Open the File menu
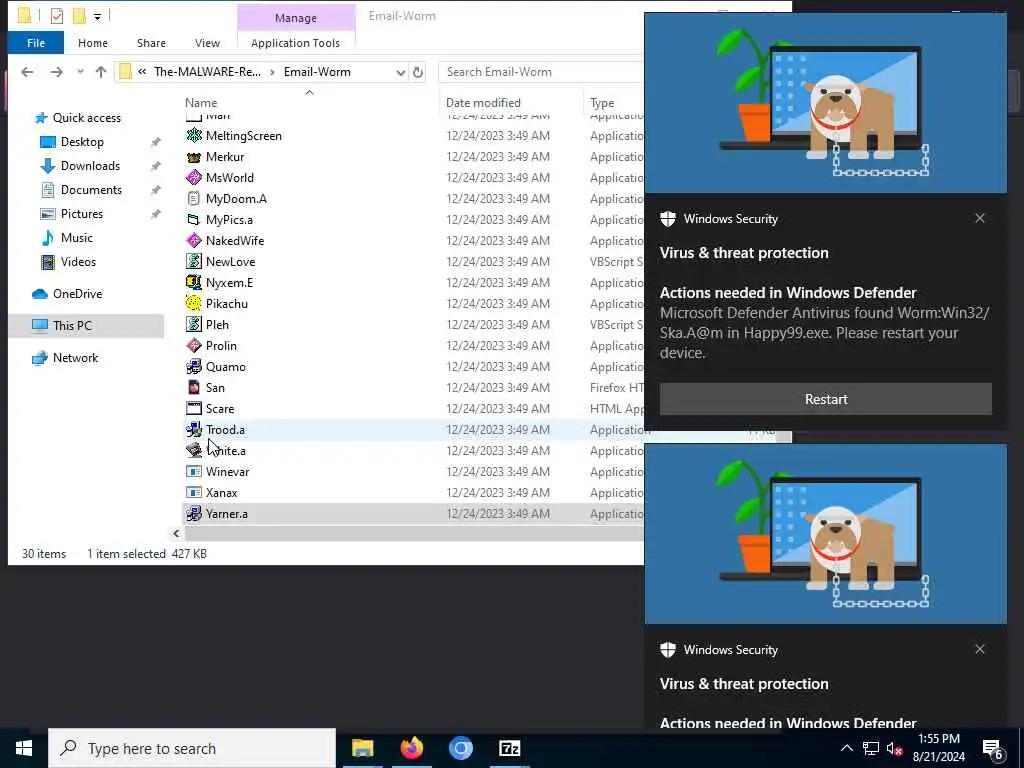 (x=36, y=42)
